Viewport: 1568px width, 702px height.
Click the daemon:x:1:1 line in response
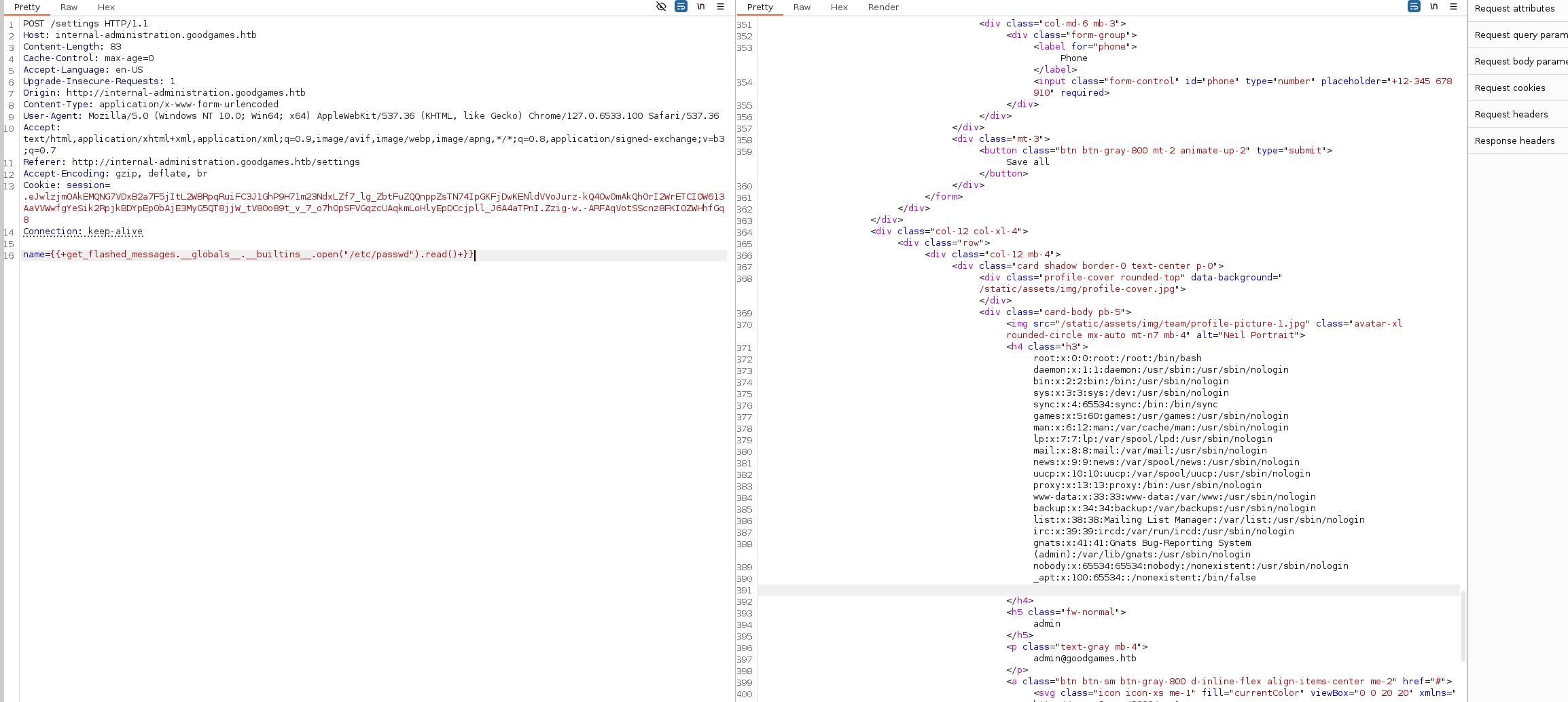tap(1160, 370)
